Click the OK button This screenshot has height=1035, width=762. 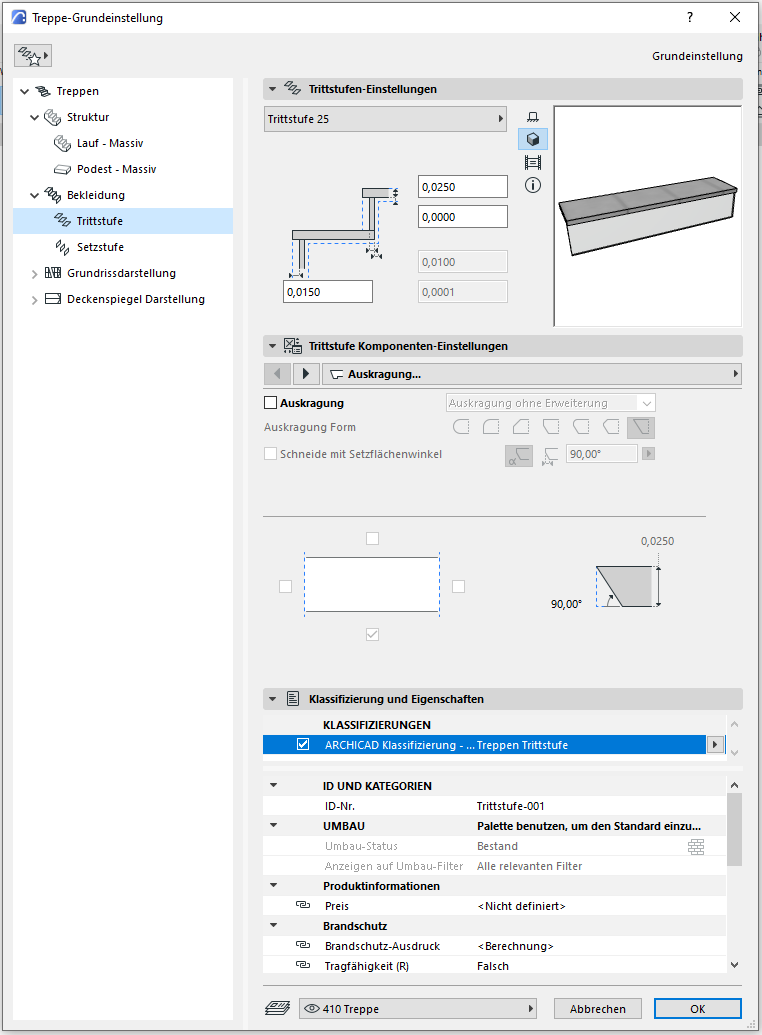click(697, 1009)
